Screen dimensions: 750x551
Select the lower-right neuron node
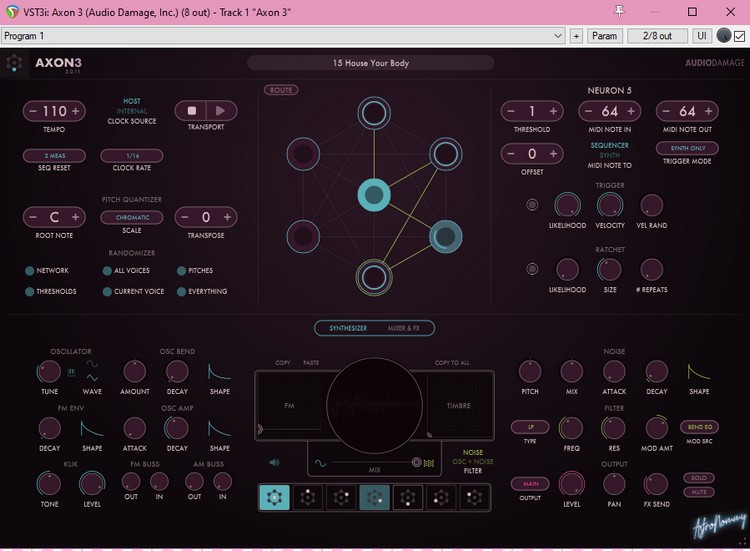(x=446, y=236)
